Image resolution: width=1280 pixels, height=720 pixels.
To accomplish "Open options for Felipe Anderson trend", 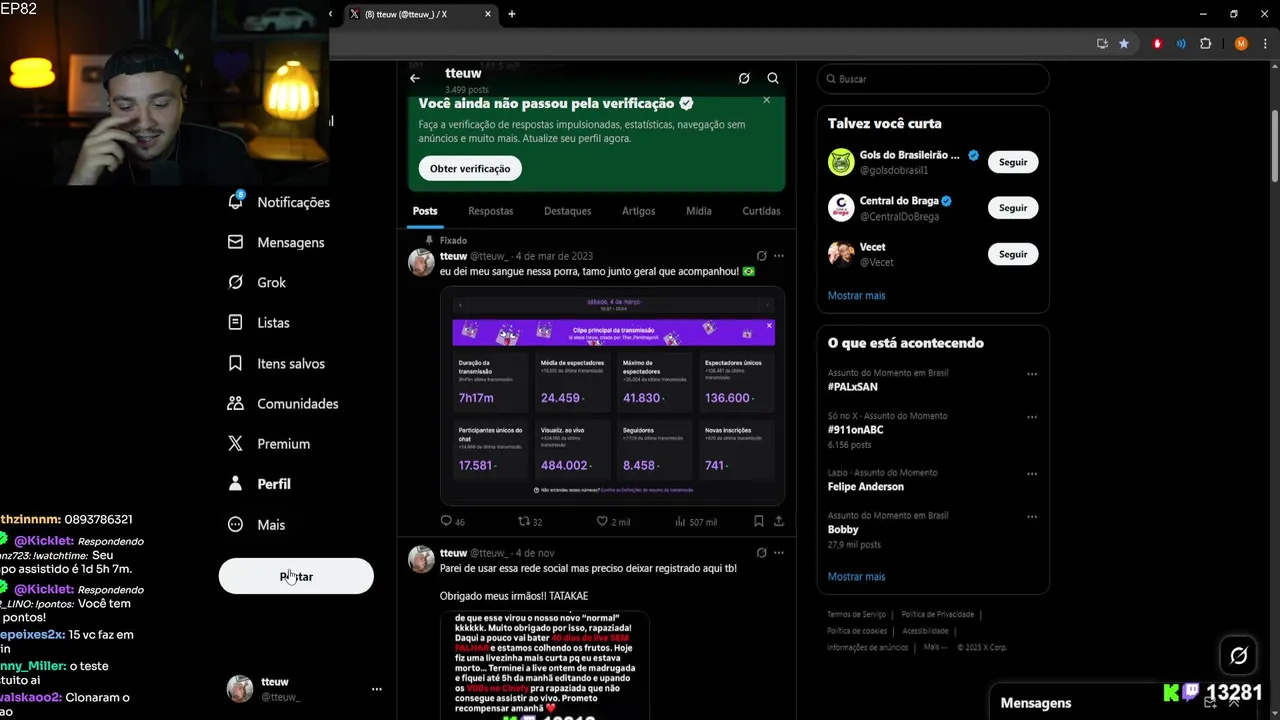I will pos(1032,474).
